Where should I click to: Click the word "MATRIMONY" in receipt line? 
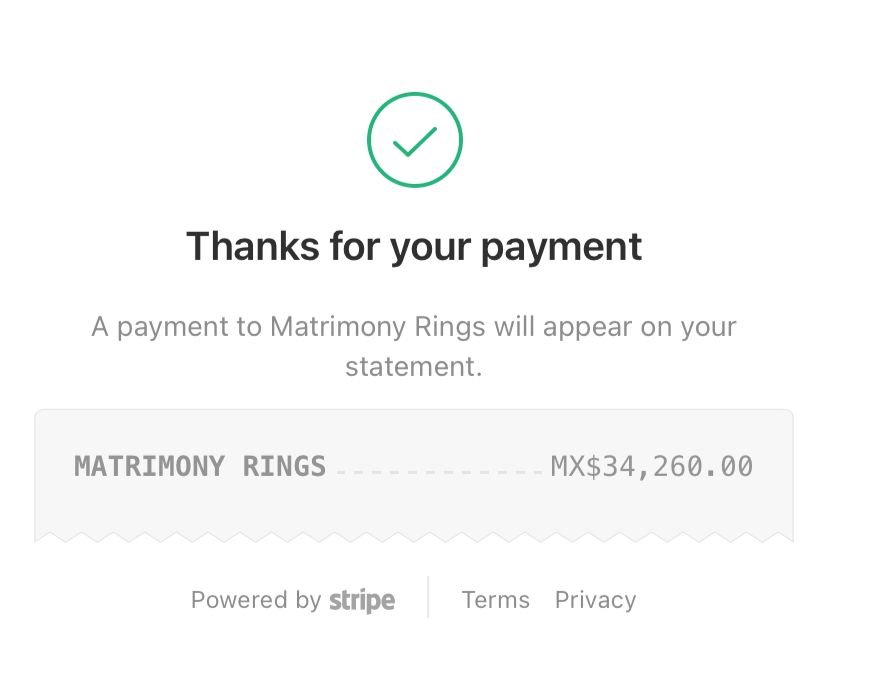point(149,467)
